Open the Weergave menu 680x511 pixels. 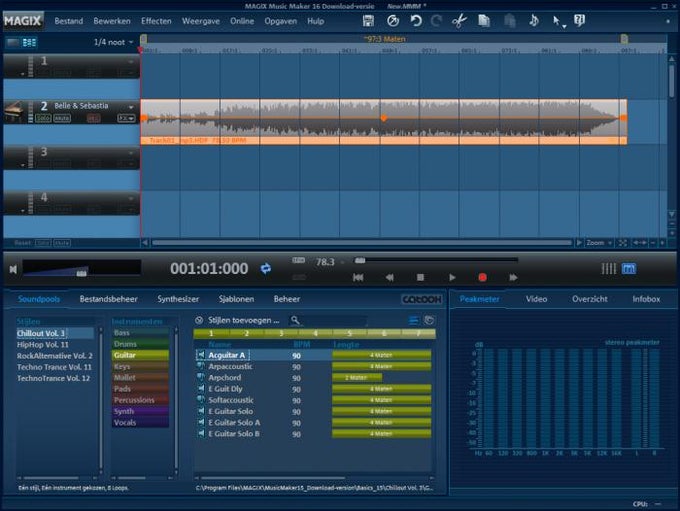coord(201,21)
